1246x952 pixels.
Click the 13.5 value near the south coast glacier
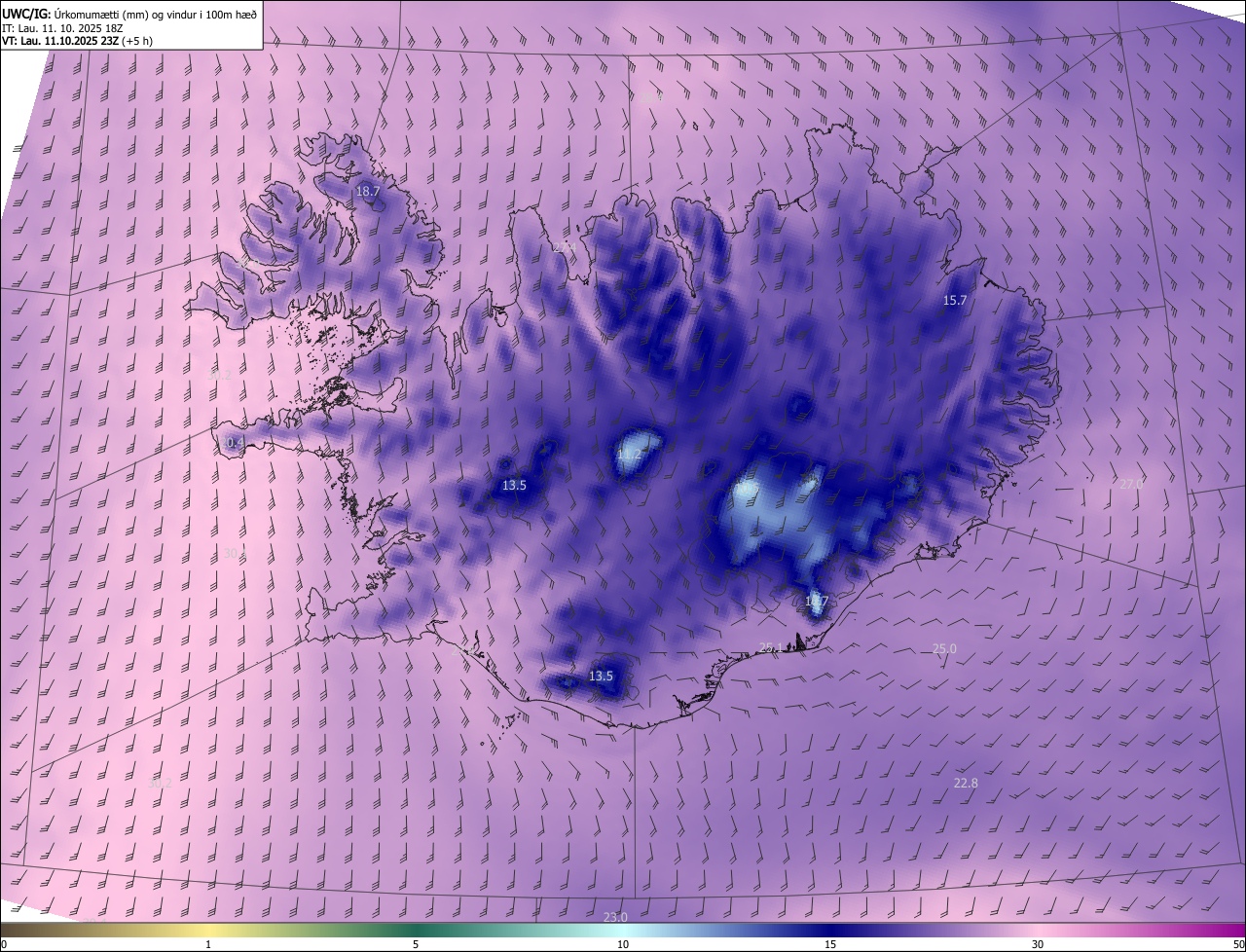pyautogui.click(x=602, y=677)
